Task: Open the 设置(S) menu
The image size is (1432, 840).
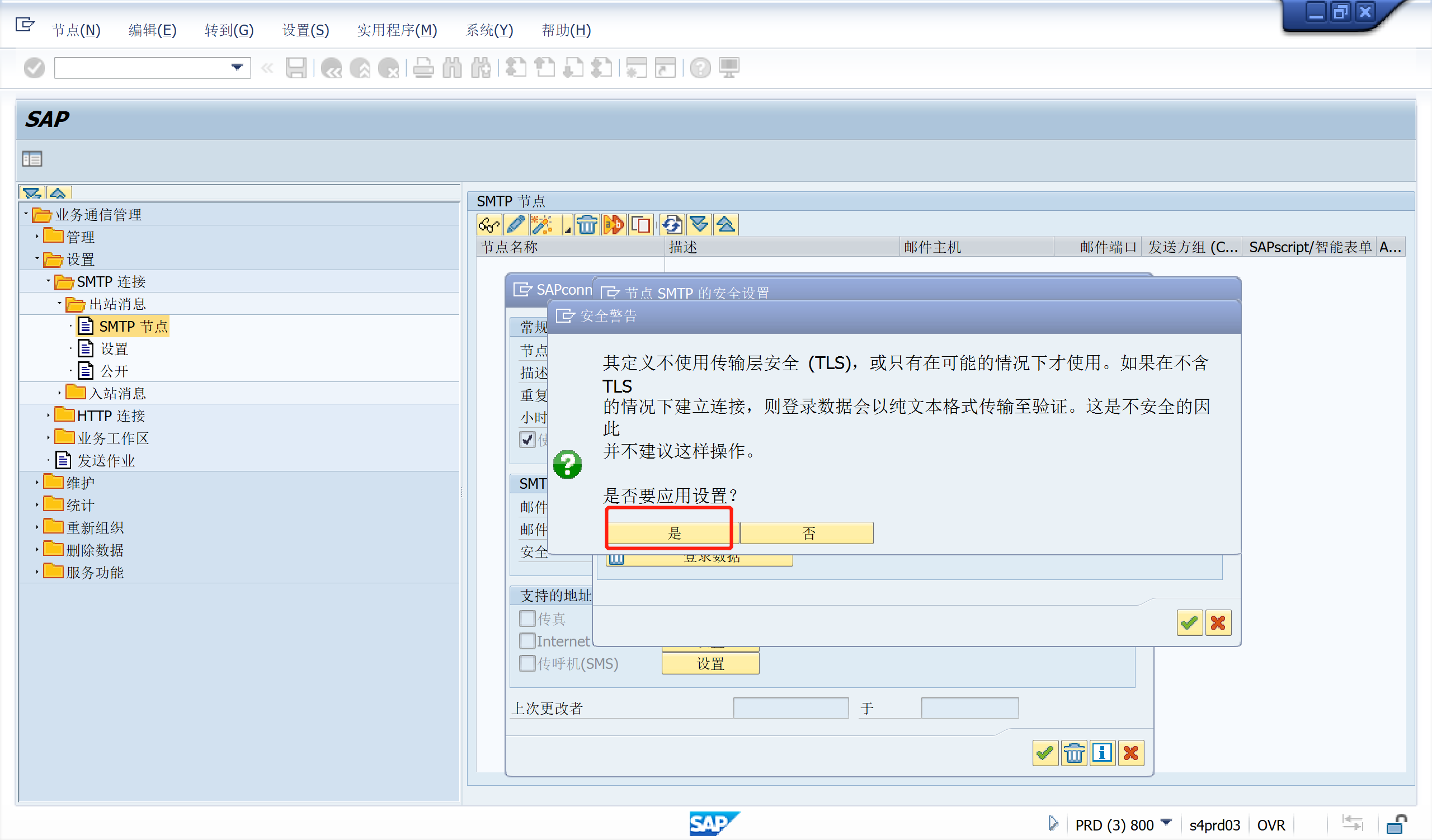Action: click(x=306, y=30)
